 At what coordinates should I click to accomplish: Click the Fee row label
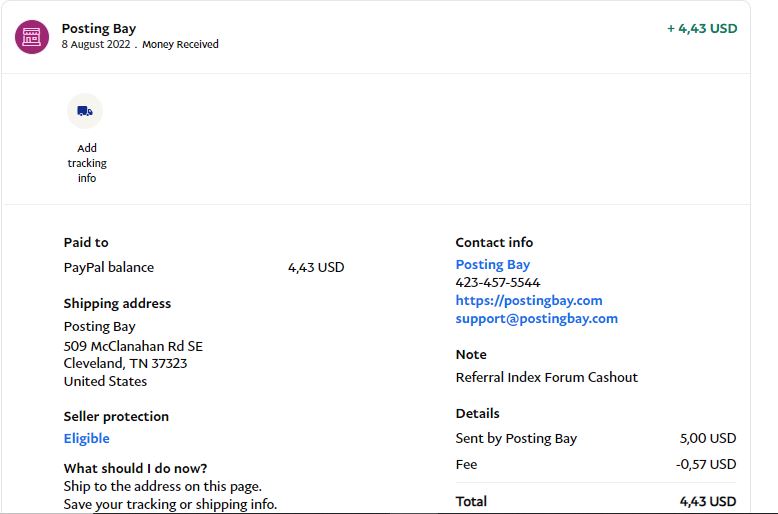[x=466, y=464]
